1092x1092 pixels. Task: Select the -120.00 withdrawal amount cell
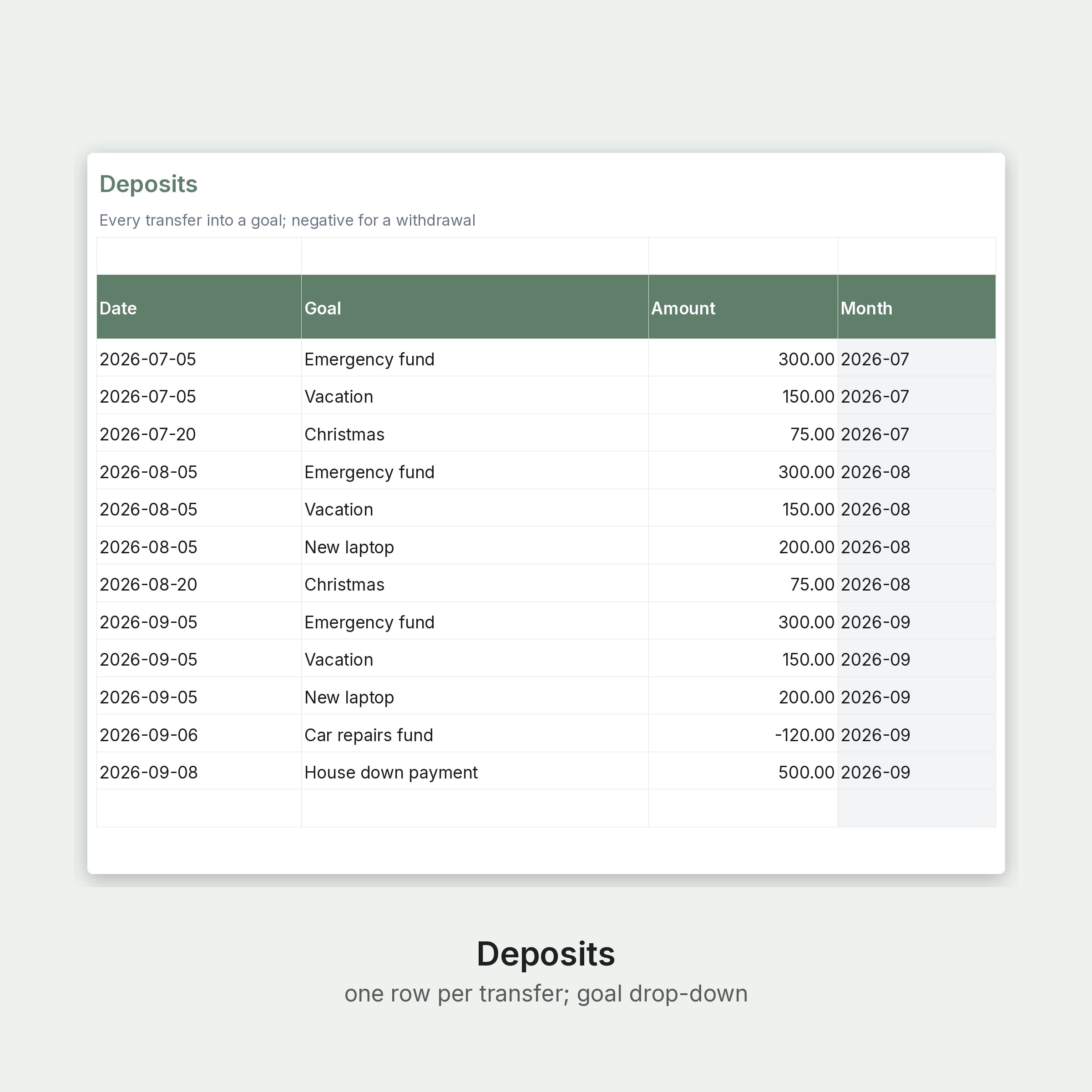pyautogui.click(x=743, y=733)
